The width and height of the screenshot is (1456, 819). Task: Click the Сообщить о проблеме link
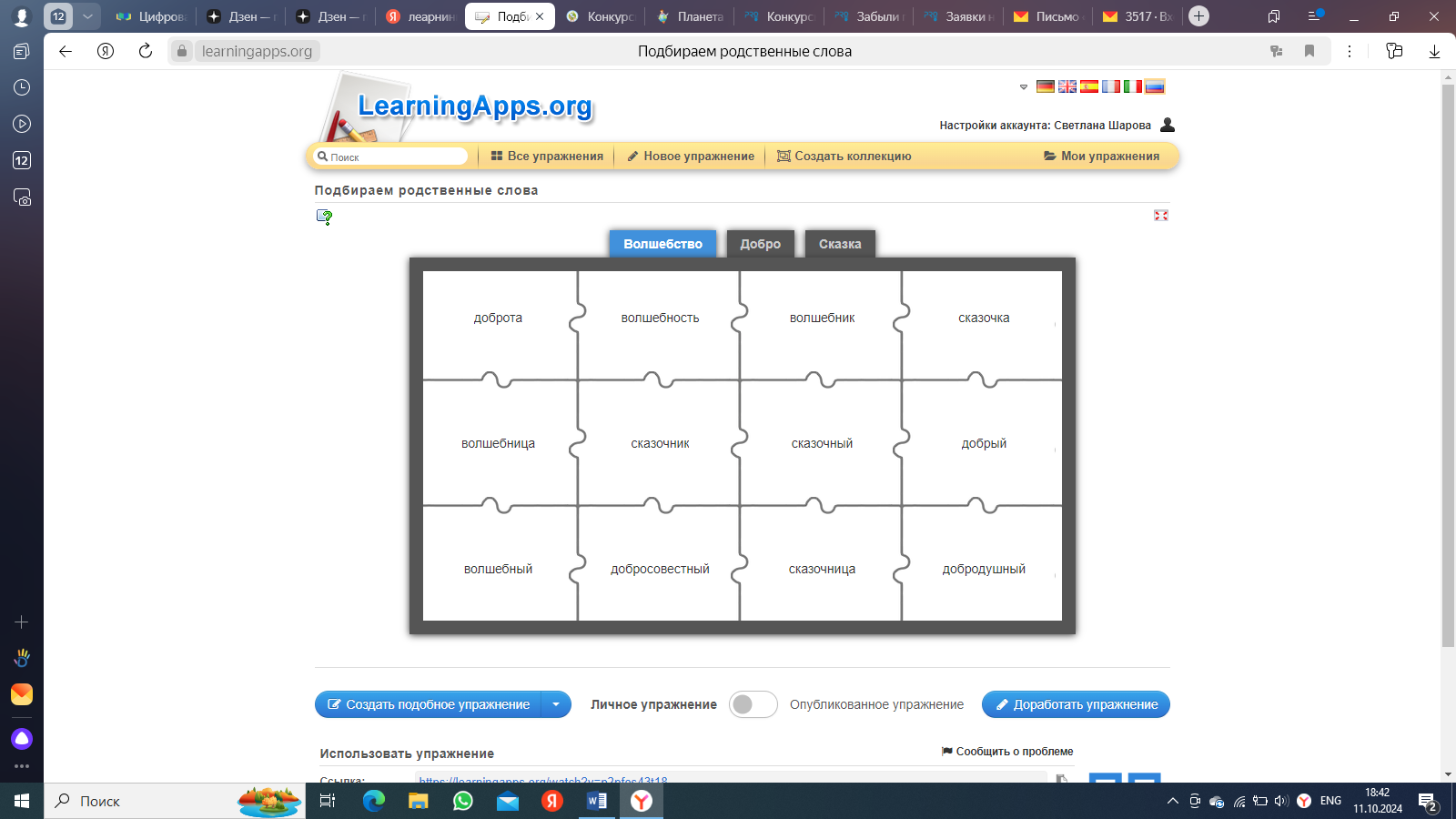coord(1007,752)
